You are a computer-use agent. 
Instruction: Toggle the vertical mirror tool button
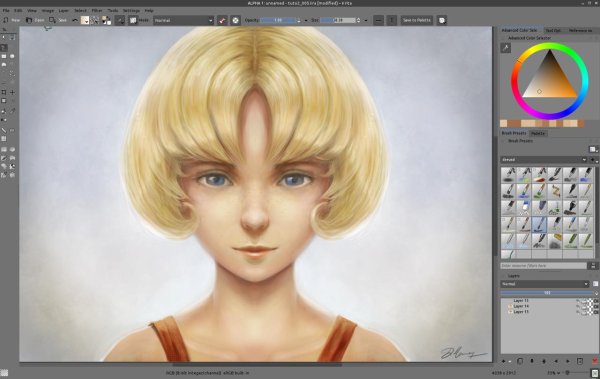click(391, 20)
